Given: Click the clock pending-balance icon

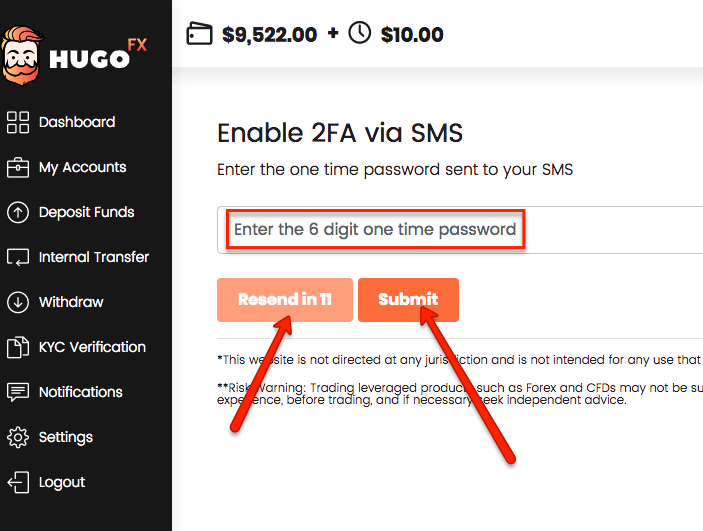Looking at the screenshot, I should click(x=360, y=33).
